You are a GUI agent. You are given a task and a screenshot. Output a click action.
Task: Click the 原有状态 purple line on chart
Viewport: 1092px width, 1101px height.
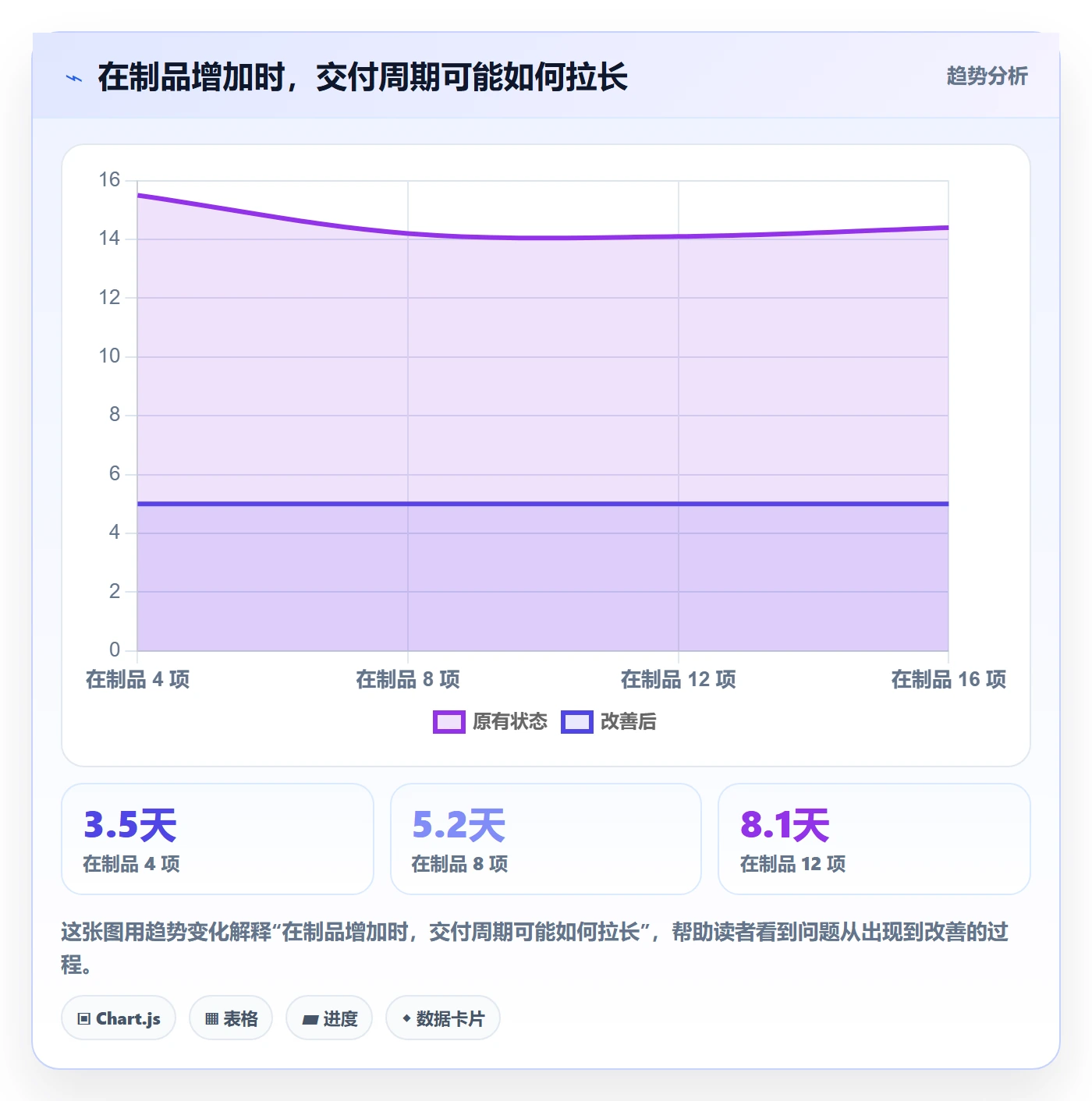(543, 237)
